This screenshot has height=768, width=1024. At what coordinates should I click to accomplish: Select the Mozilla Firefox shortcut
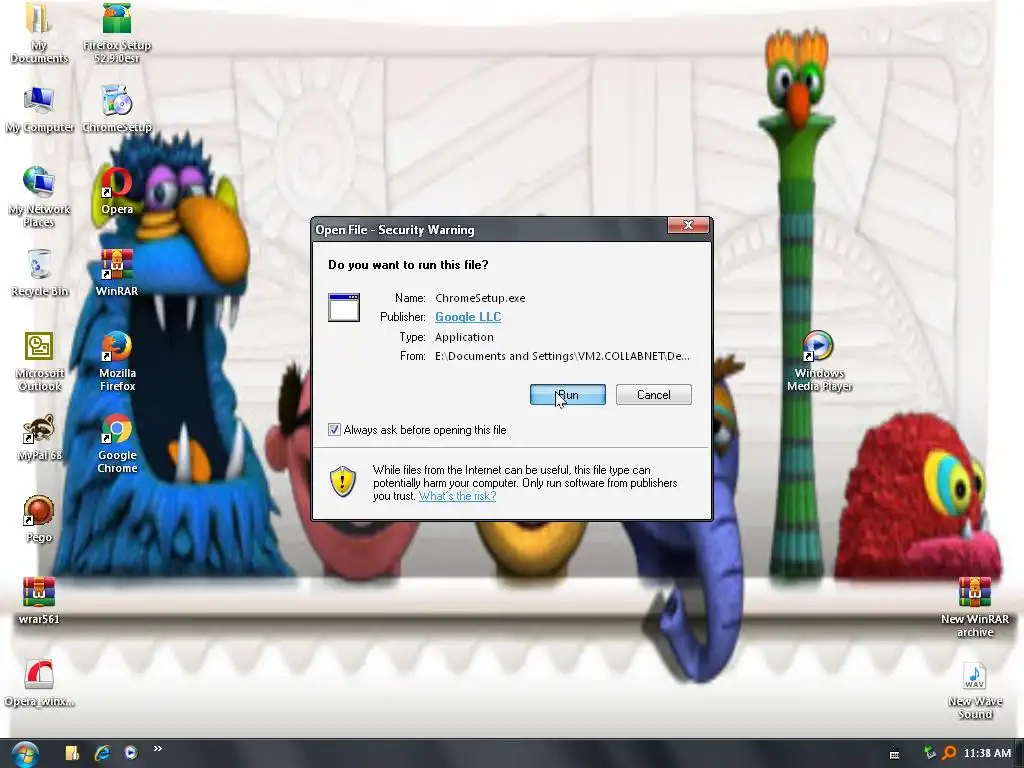click(117, 361)
